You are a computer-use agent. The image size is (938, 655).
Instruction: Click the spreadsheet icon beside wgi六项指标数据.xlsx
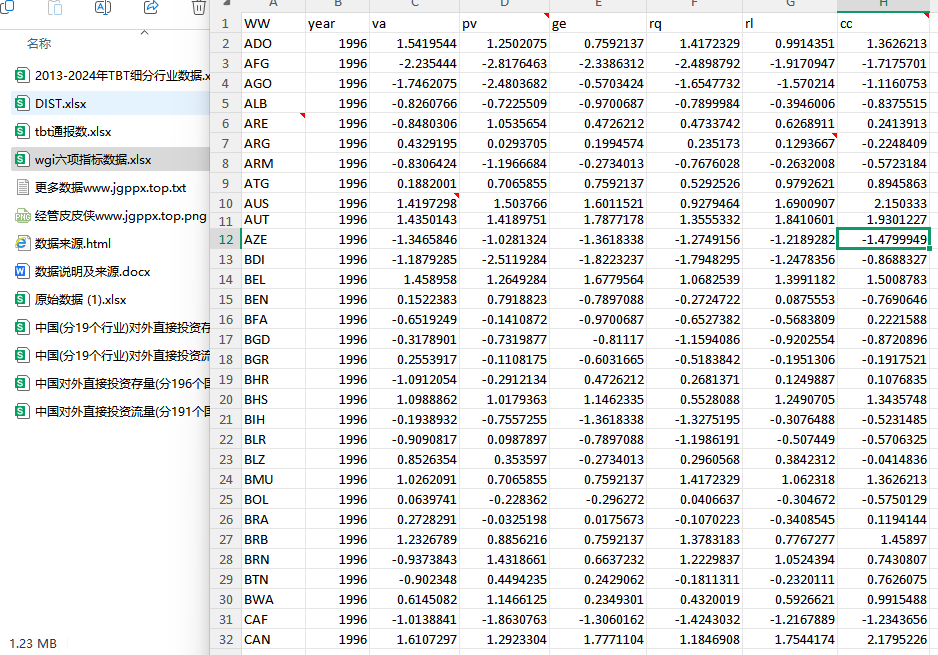click(x=22, y=160)
